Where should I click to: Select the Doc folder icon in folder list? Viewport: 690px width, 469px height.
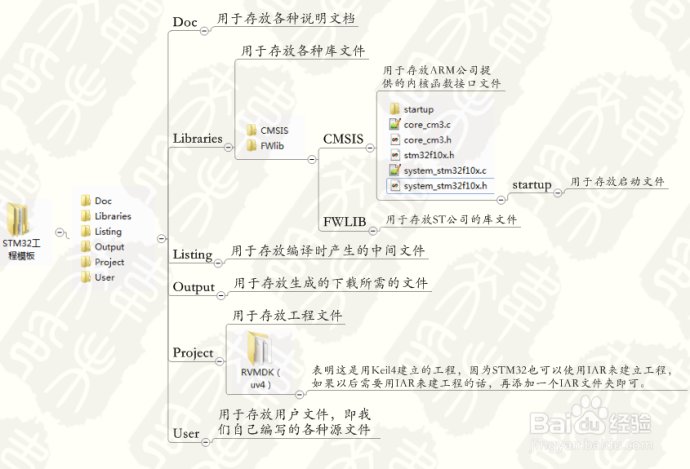(x=86, y=201)
